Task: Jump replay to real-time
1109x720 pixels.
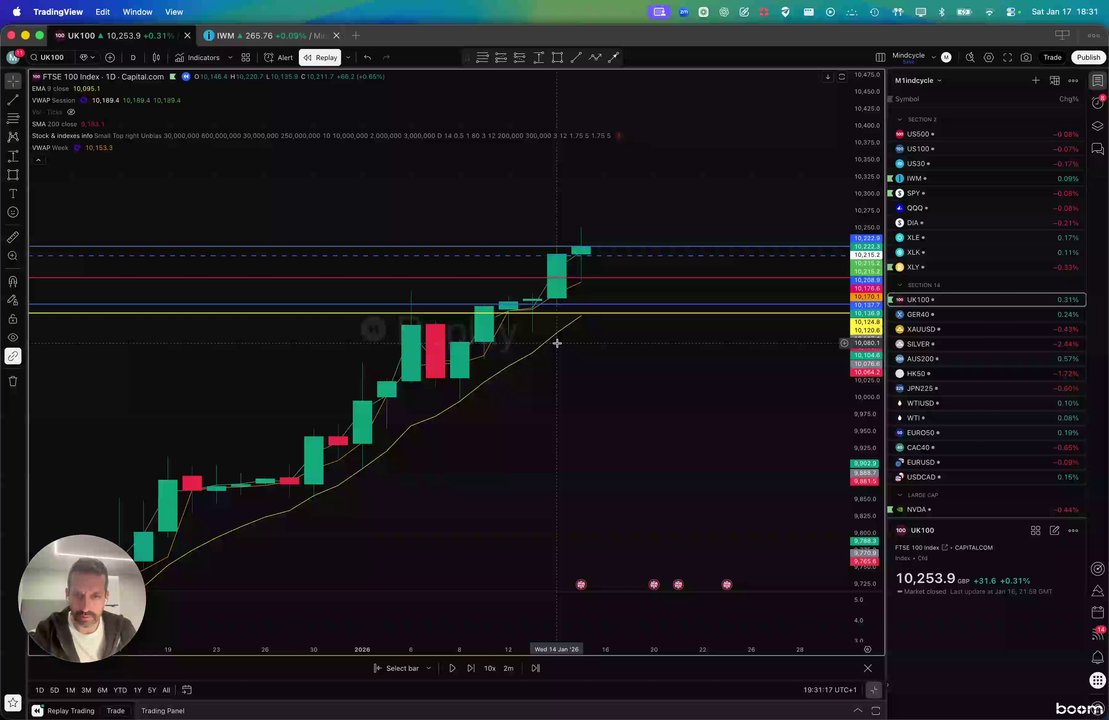Action: [535, 668]
